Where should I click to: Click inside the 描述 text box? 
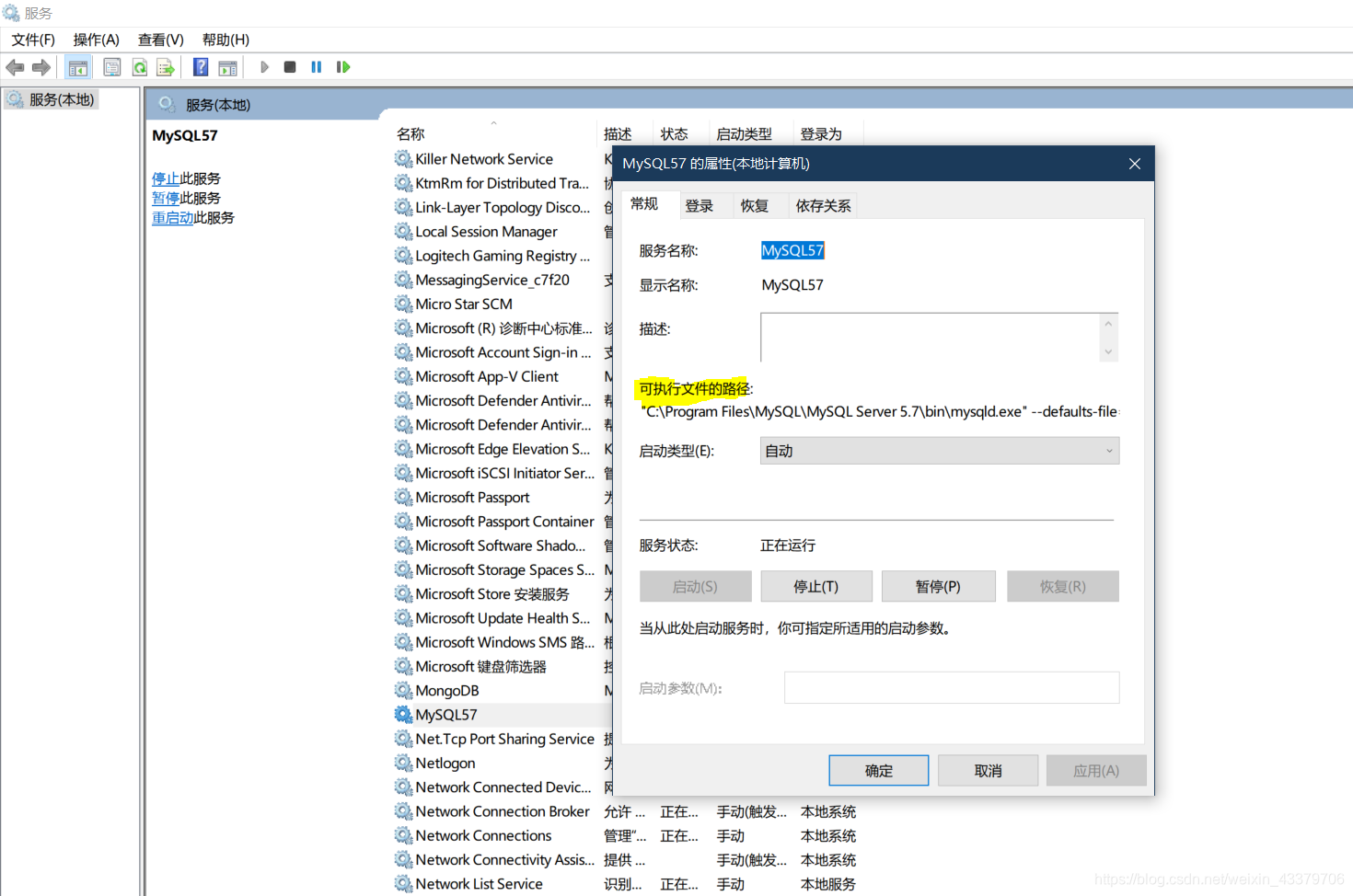(x=930, y=338)
